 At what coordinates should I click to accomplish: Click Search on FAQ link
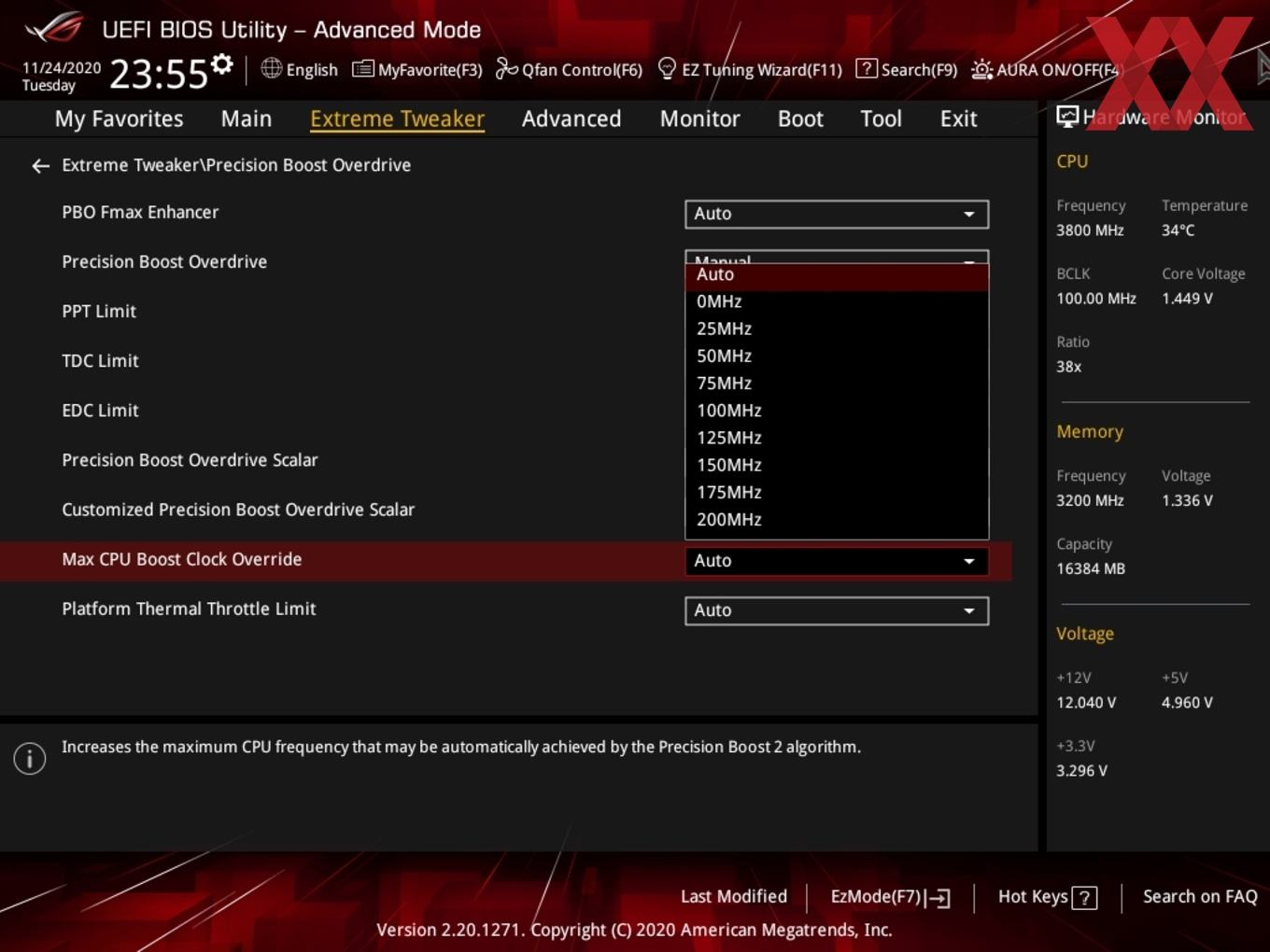pyautogui.click(x=1200, y=897)
